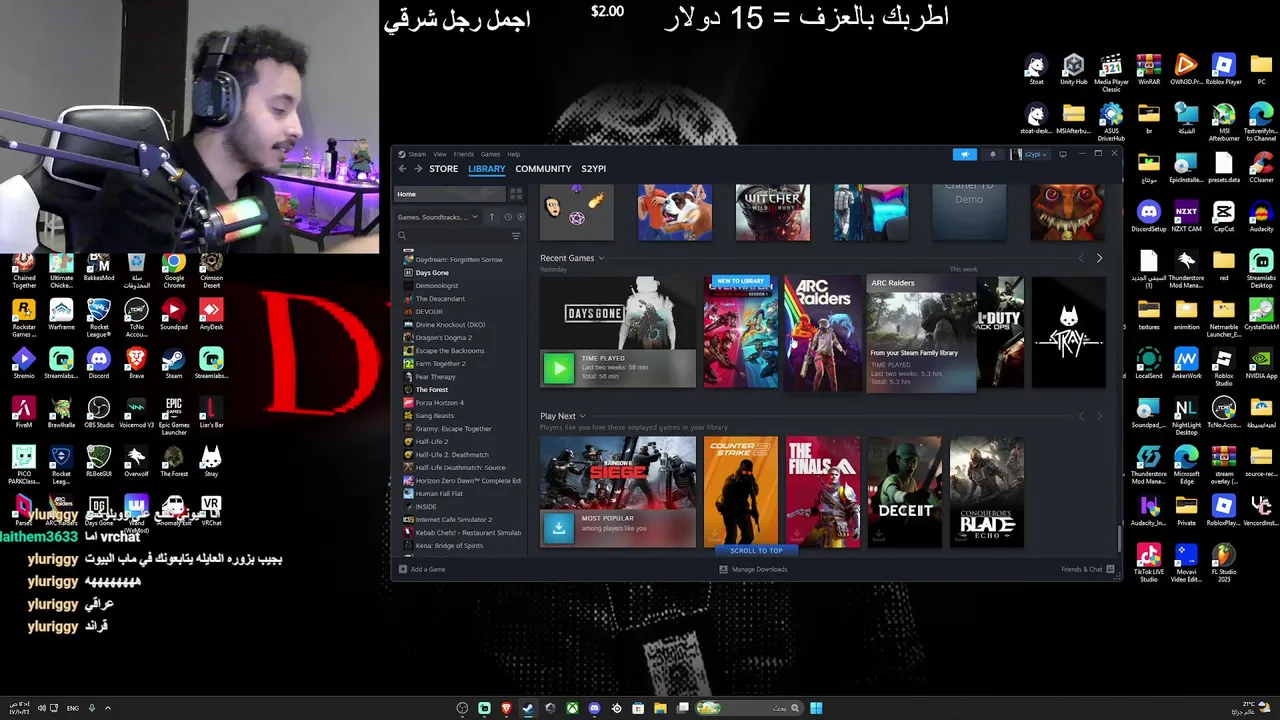Click download button on Rainbow Six Siege card
The width and height of the screenshot is (1280, 720).
(559, 527)
